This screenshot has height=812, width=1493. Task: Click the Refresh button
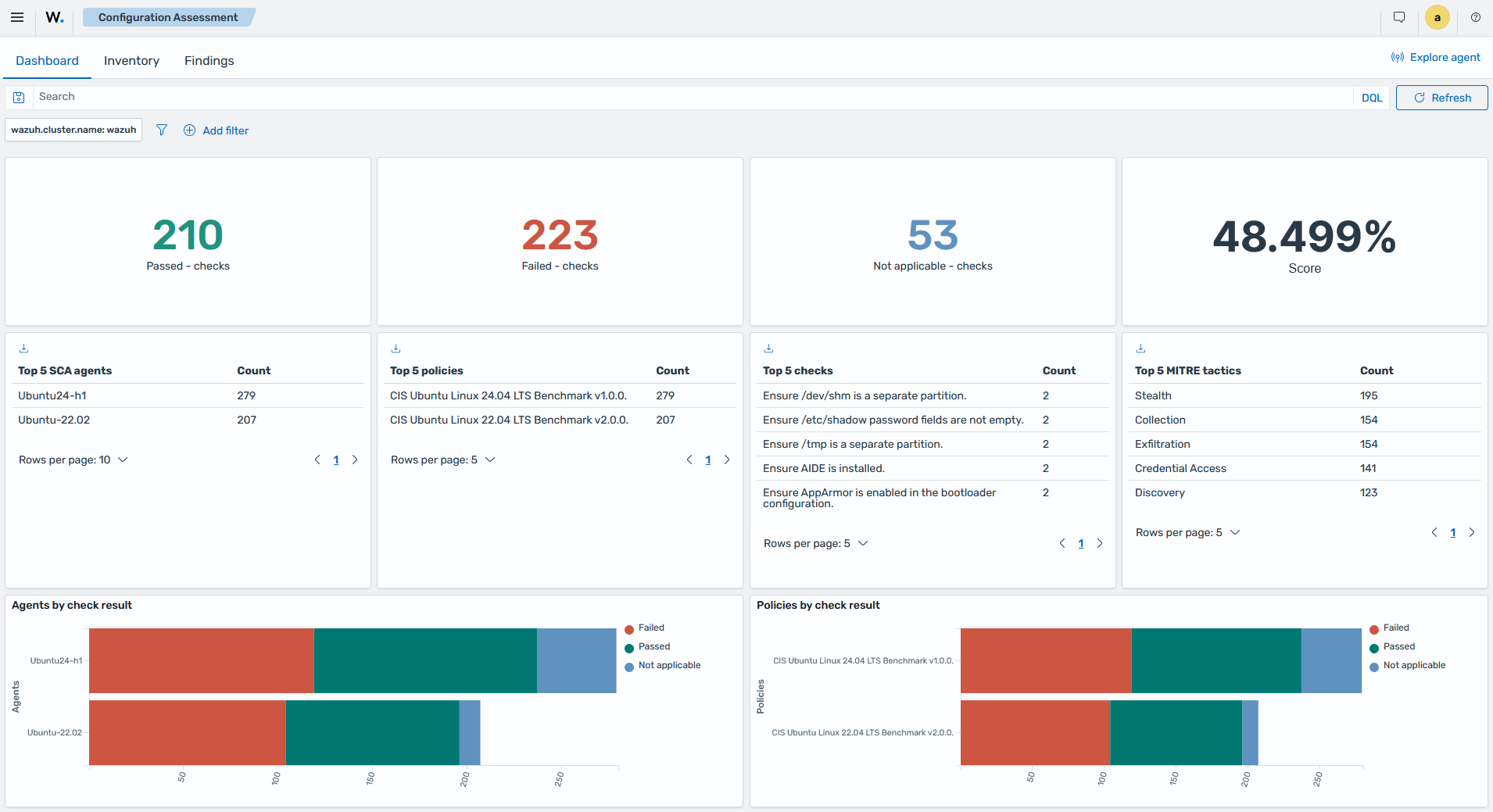(x=1441, y=98)
